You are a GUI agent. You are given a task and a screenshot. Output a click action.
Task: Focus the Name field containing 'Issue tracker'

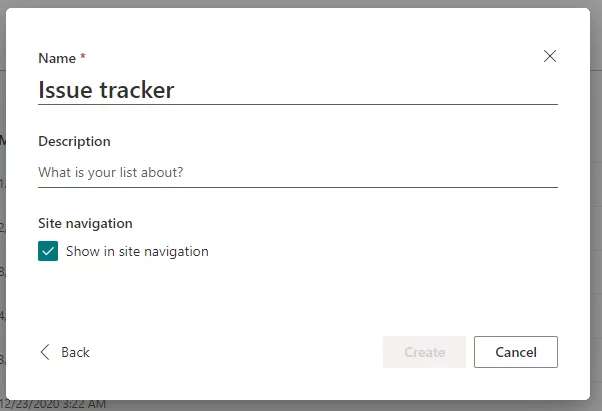tap(298, 90)
